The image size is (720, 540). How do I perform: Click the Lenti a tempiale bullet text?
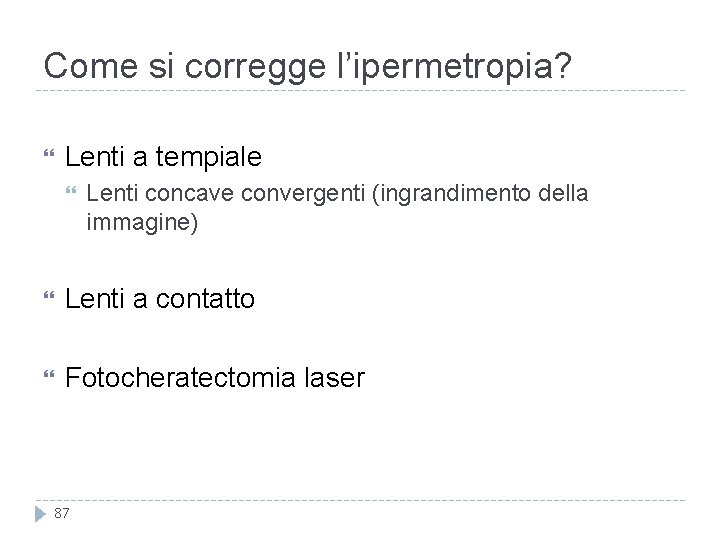click(162, 156)
